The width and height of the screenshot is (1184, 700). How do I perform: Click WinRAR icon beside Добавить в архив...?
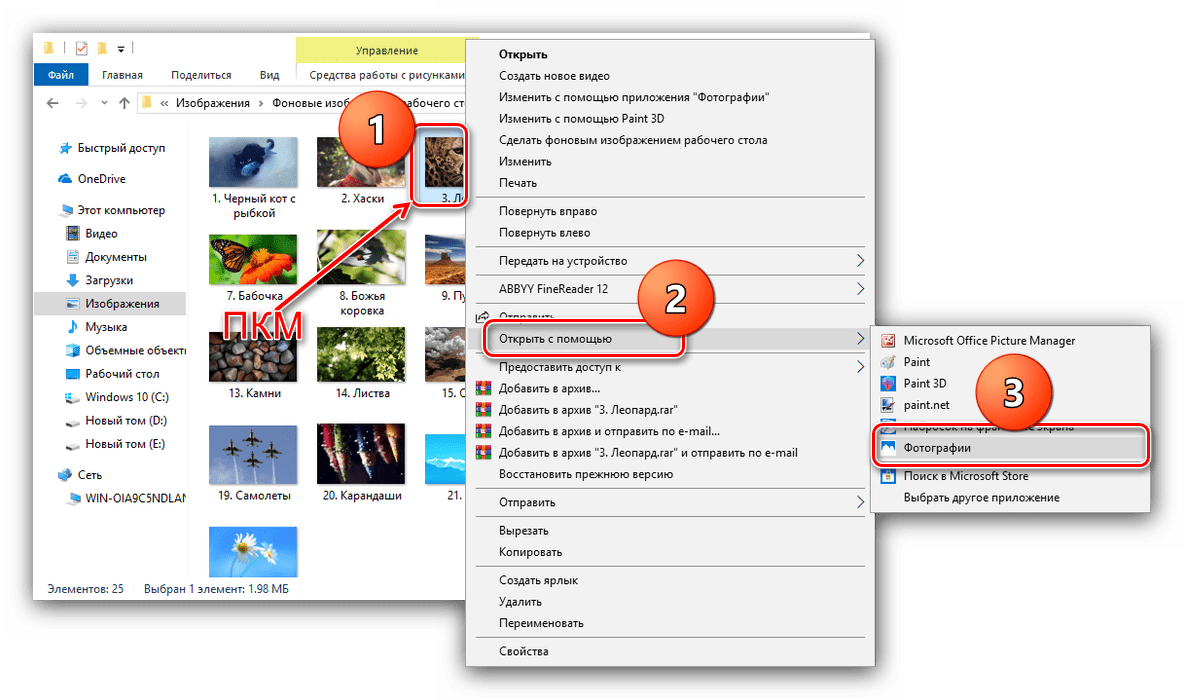pyautogui.click(x=483, y=388)
